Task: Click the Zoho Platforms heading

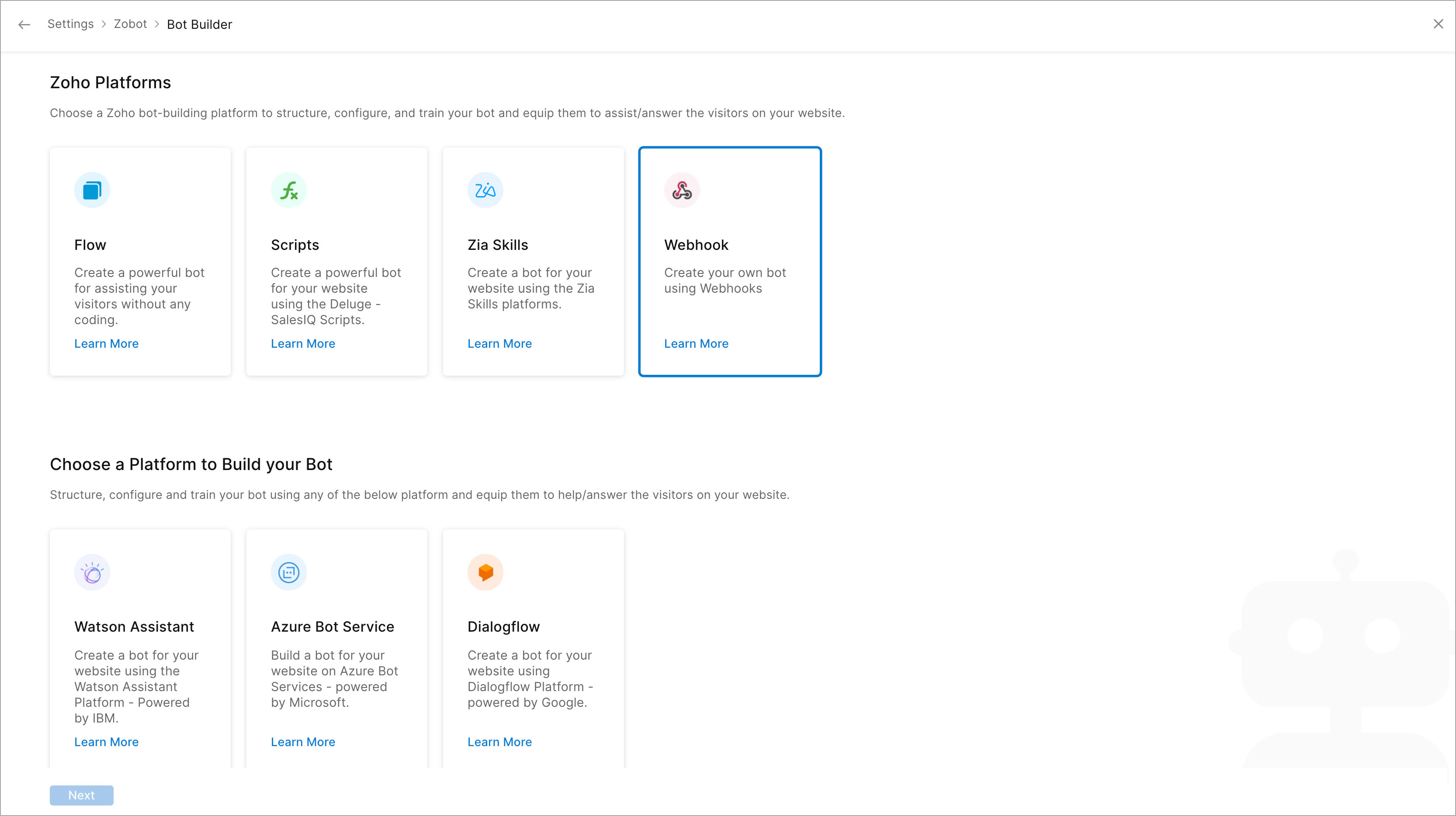Action: [x=110, y=83]
